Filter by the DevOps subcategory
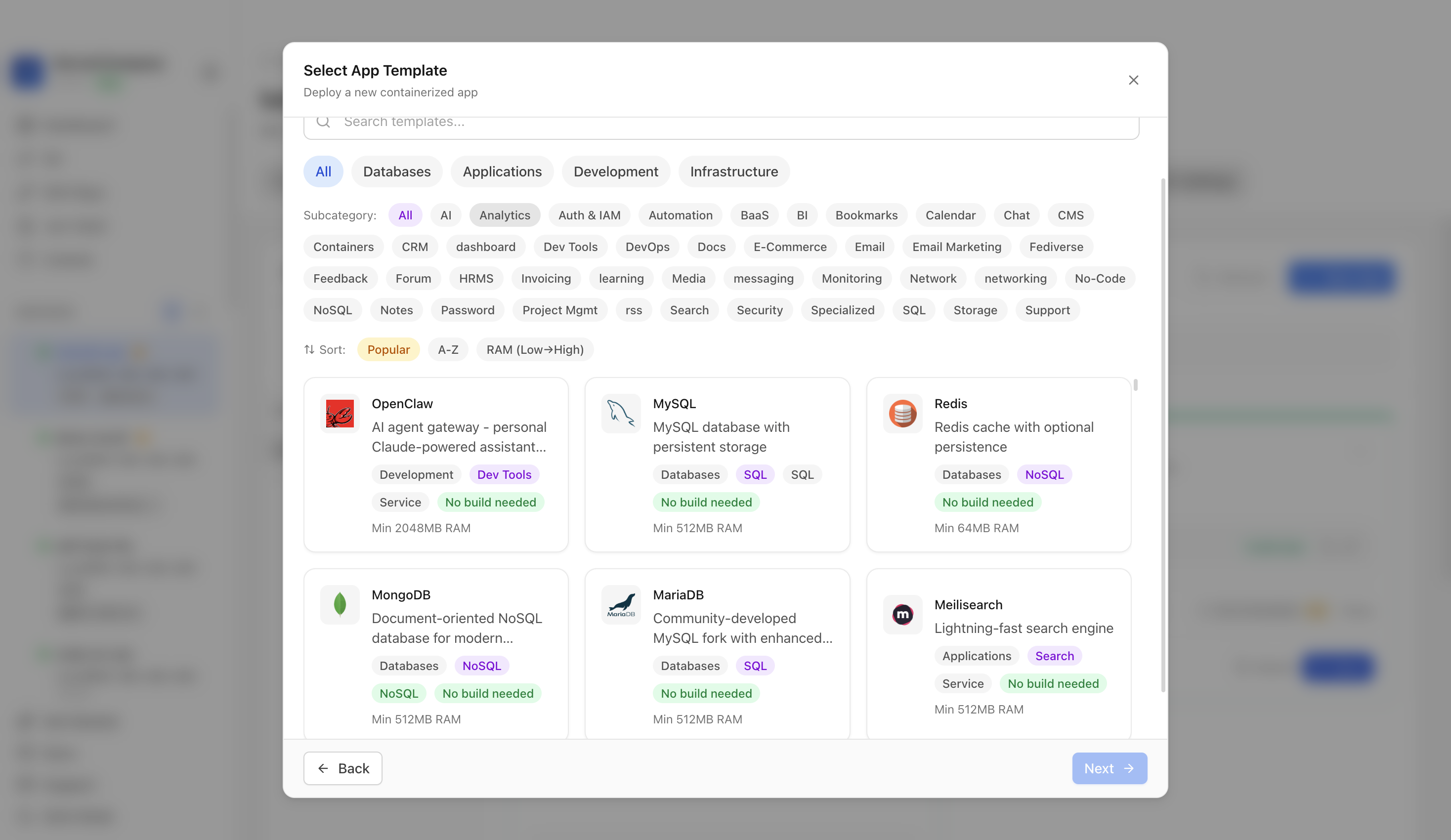Image resolution: width=1451 pixels, height=840 pixels. (x=647, y=247)
